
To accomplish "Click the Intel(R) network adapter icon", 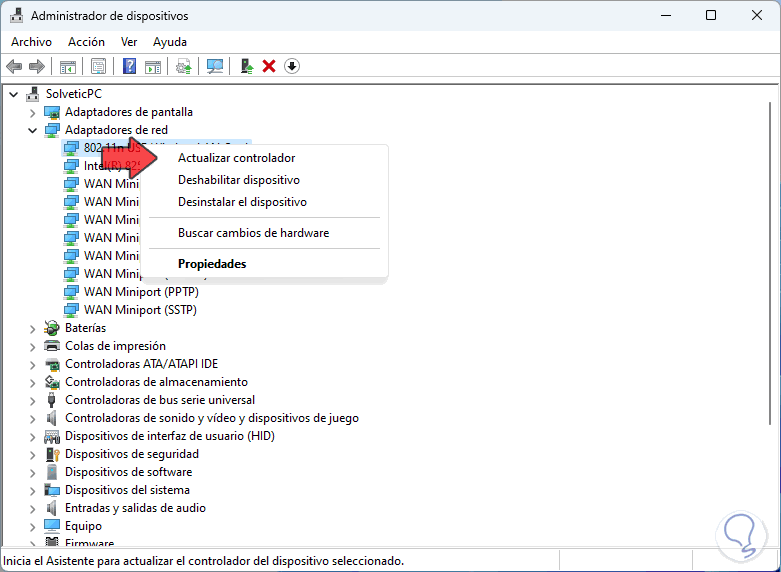I will pyautogui.click(x=71, y=166).
